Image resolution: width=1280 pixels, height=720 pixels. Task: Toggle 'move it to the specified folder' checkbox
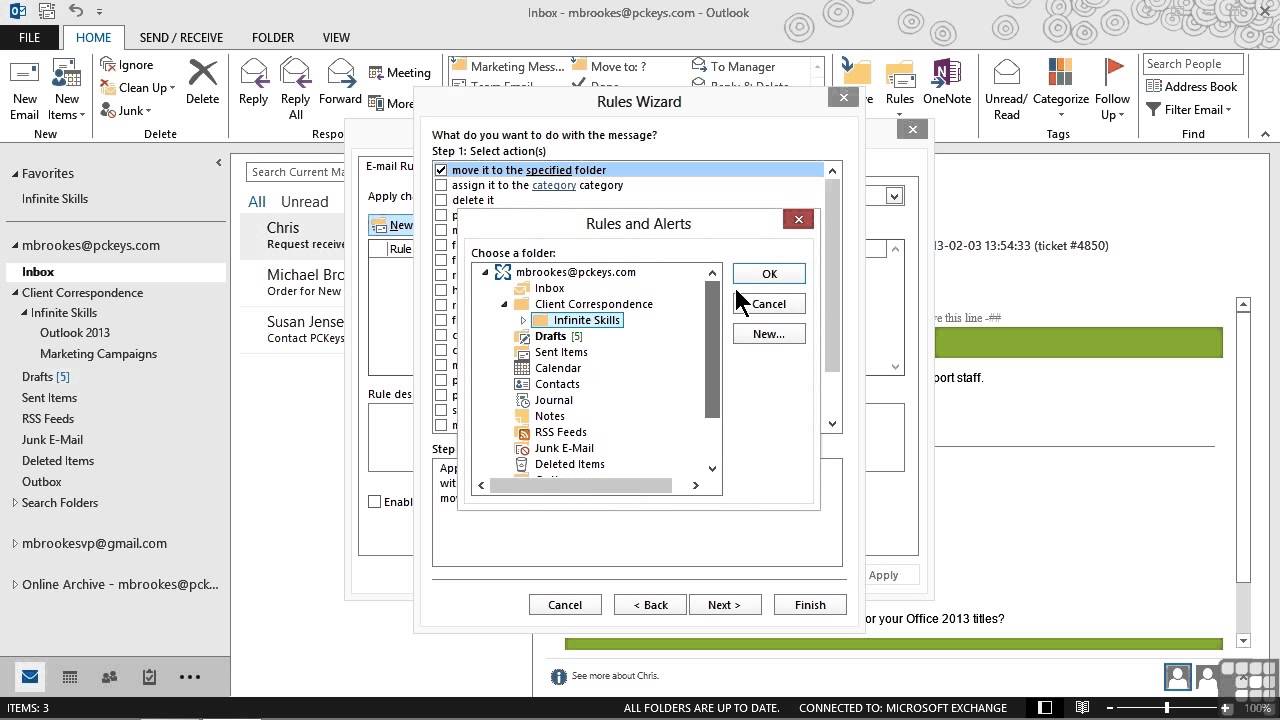click(x=441, y=170)
